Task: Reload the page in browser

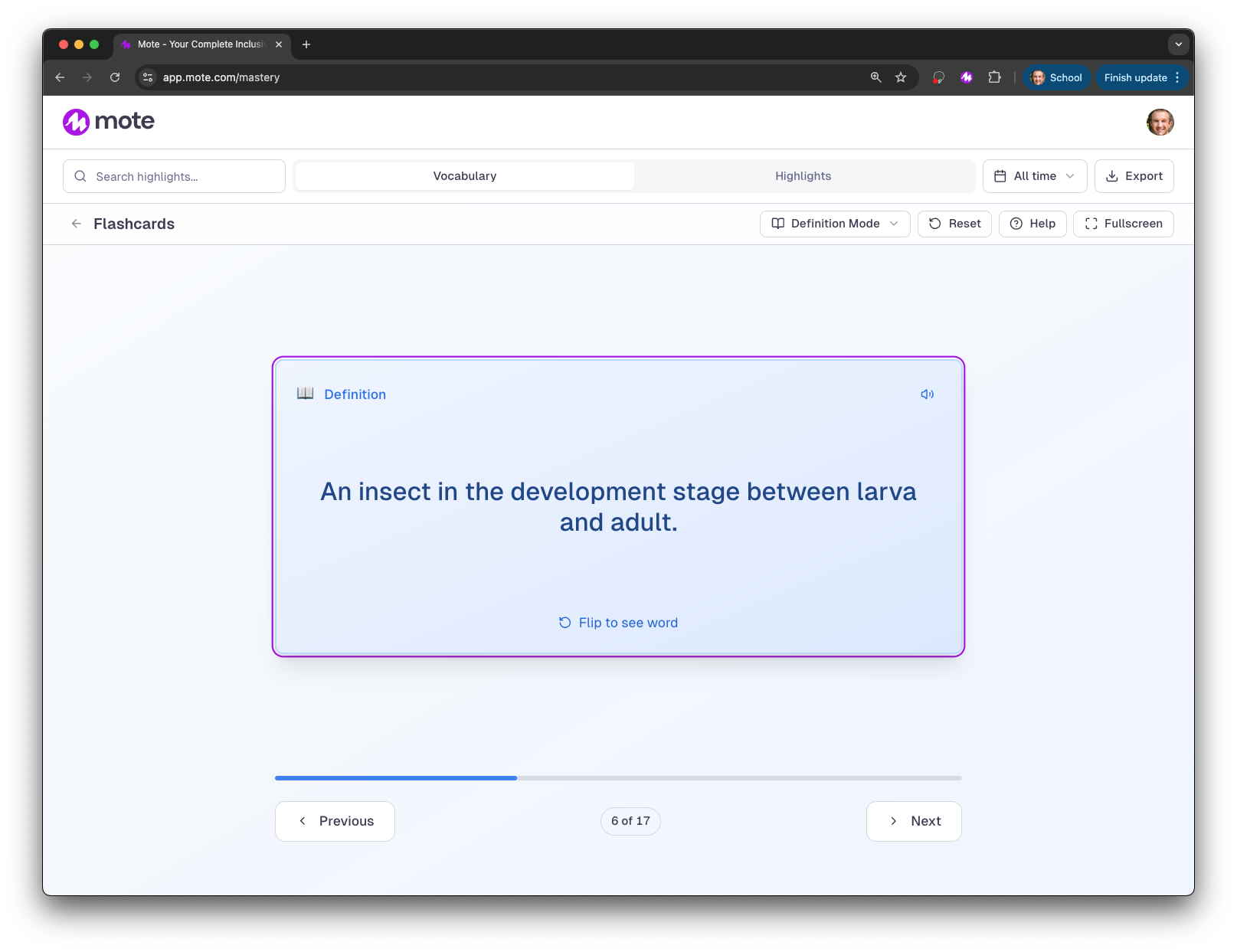Action: [115, 77]
